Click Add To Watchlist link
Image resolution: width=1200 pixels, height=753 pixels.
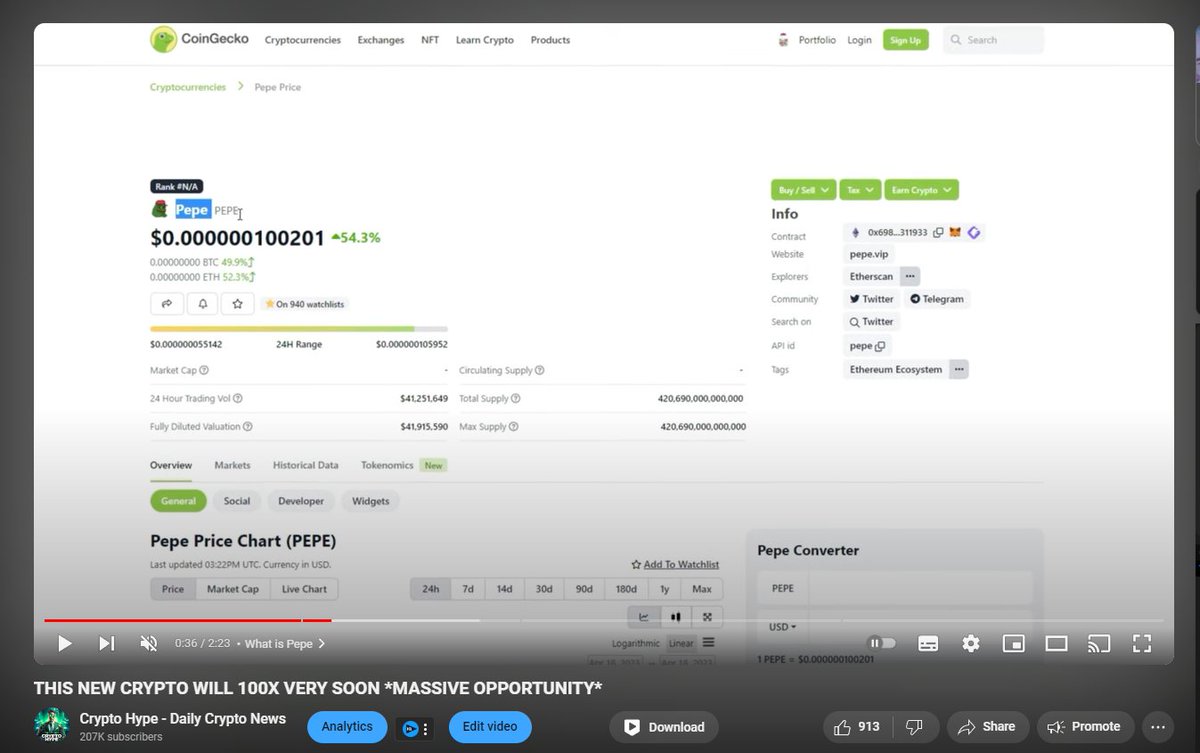pos(675,565)
